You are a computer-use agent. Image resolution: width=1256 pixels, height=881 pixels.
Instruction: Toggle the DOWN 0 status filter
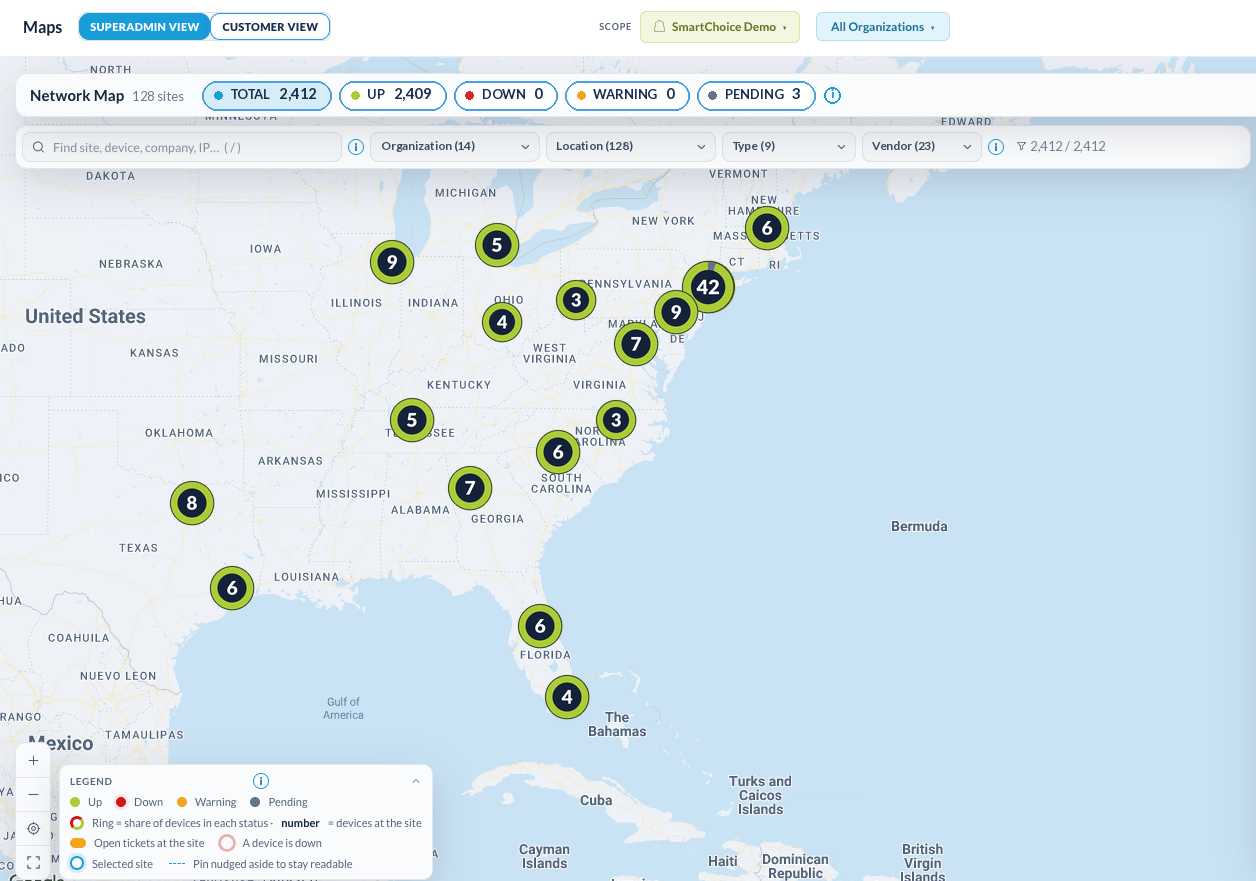[x=506, y=95]
